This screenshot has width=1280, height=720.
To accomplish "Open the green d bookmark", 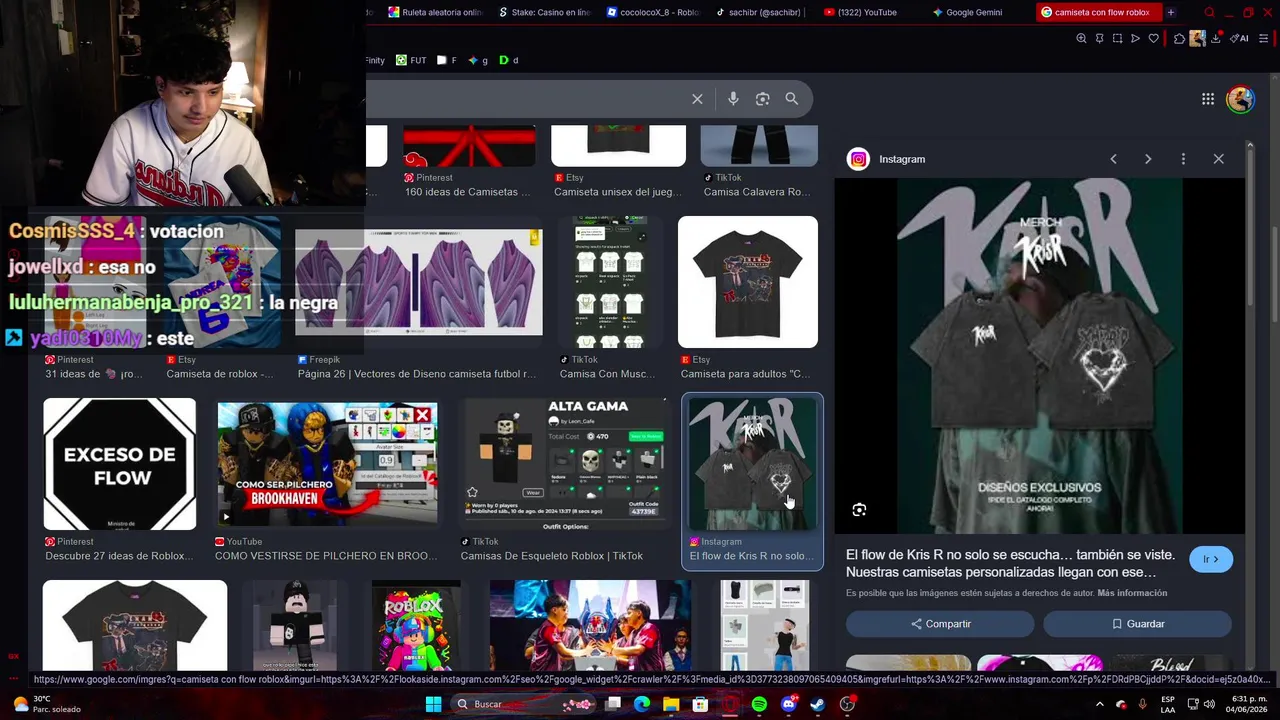I will [509, 60].
